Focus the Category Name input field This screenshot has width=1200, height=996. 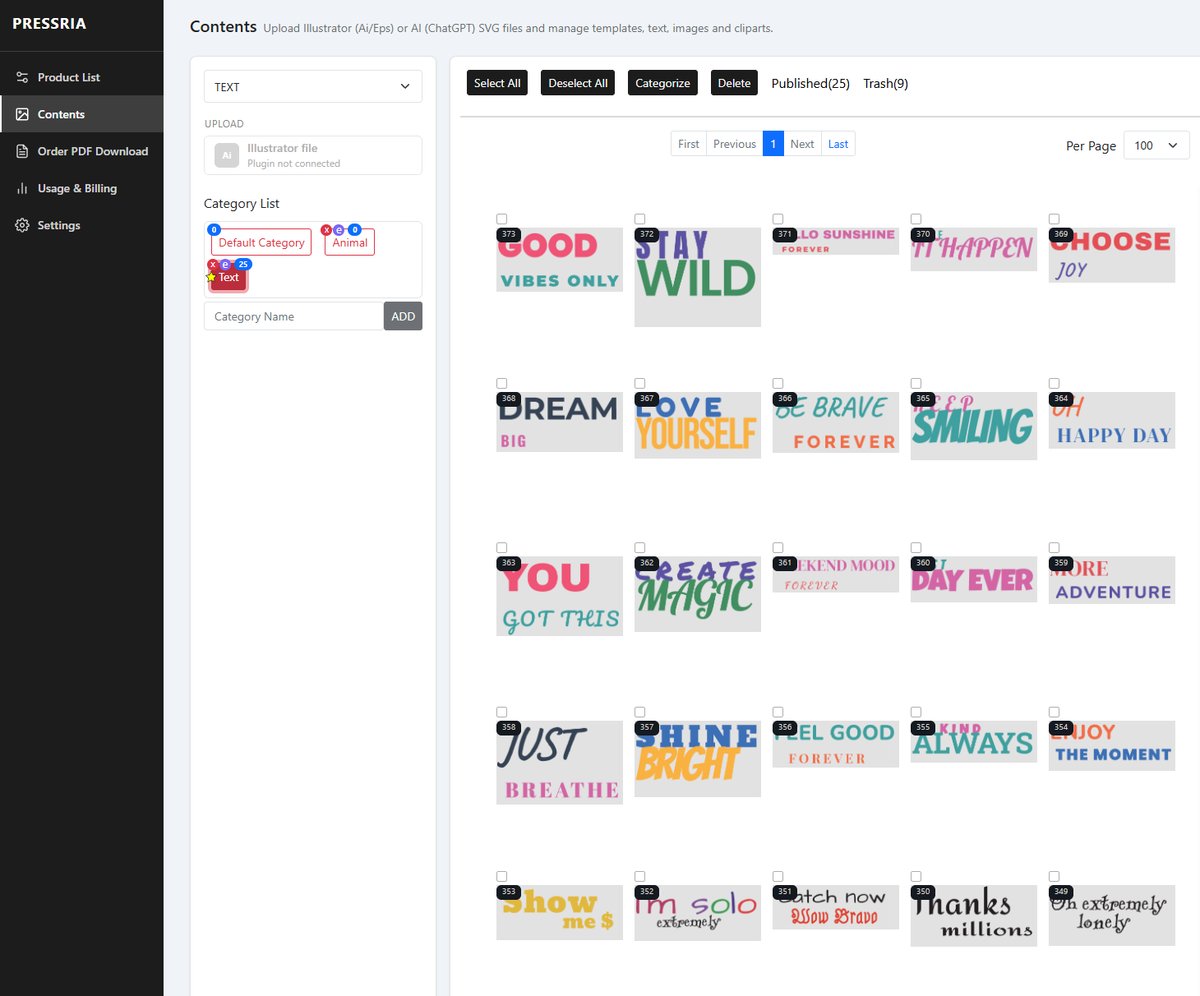(294, 316)
